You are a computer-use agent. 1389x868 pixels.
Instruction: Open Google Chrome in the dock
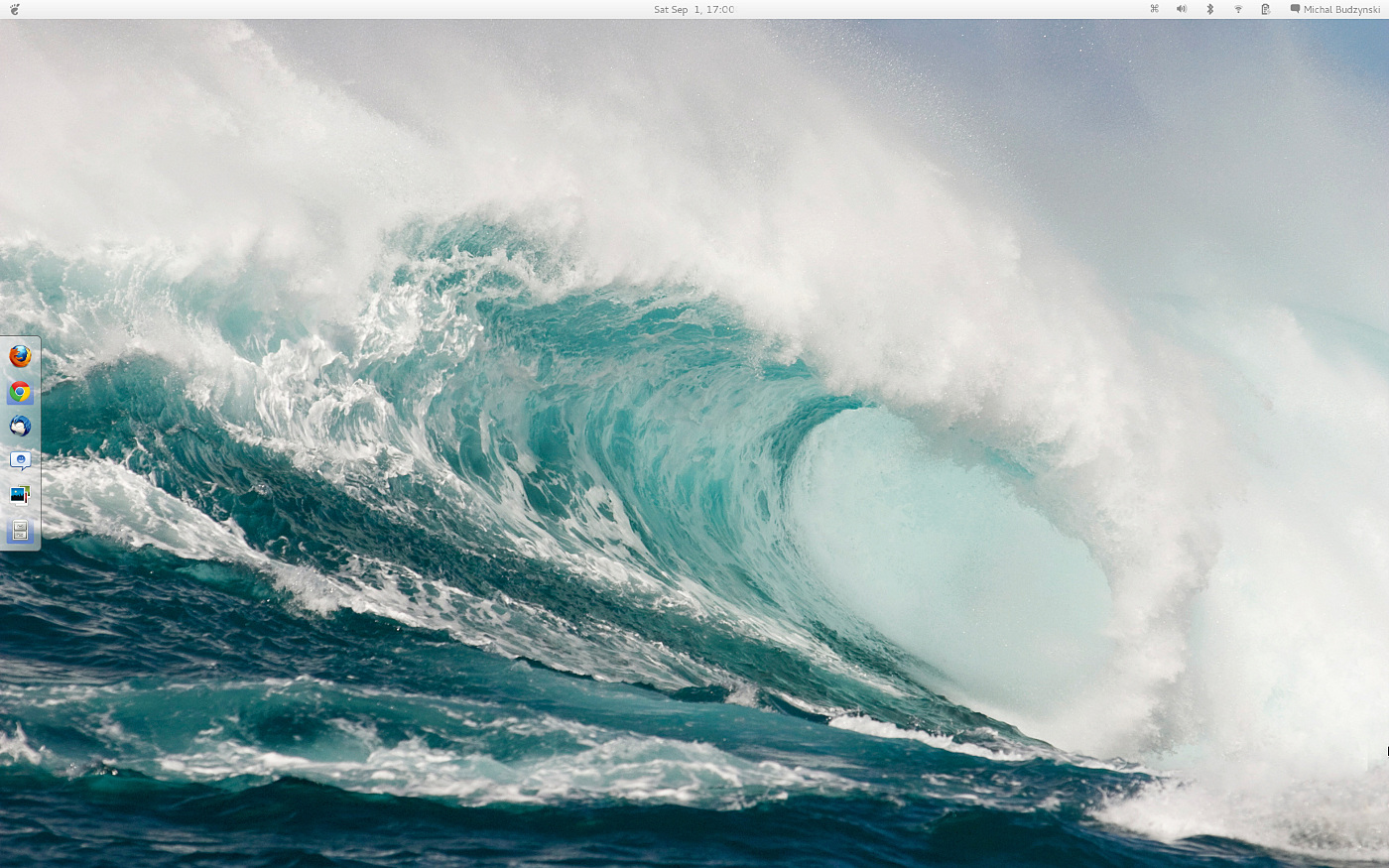(20, 392)
